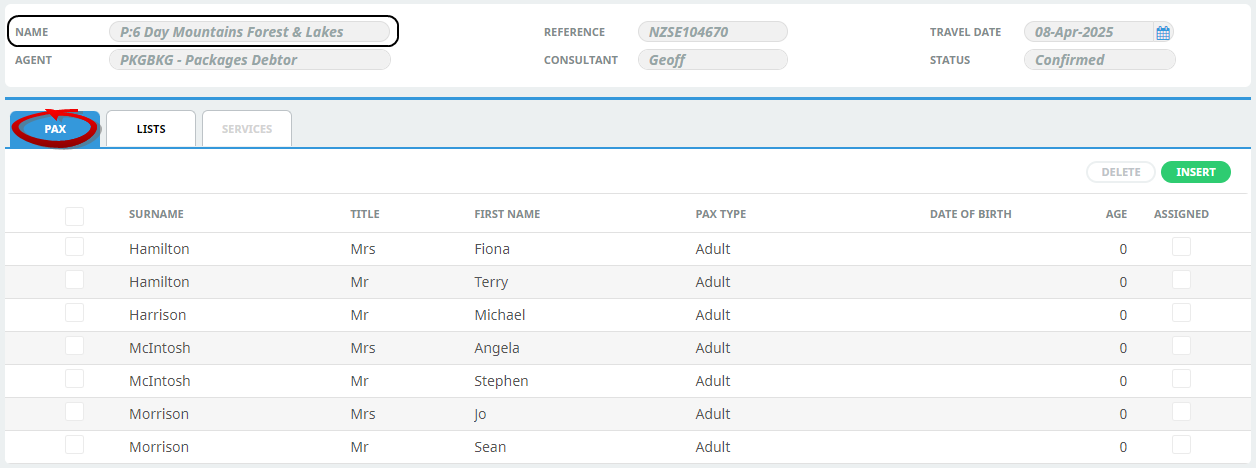Click the Agent field PKGBKG Packages Debtor
Screen dimensions: 1256x468
249,60
